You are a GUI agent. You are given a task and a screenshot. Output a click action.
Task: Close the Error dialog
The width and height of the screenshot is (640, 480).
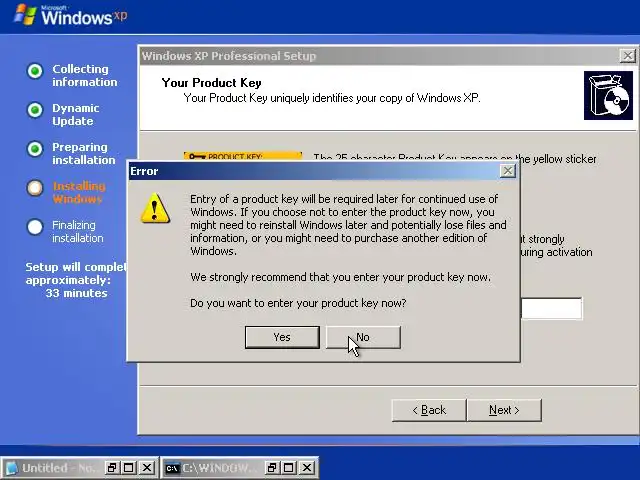click(x=507, y=171)
